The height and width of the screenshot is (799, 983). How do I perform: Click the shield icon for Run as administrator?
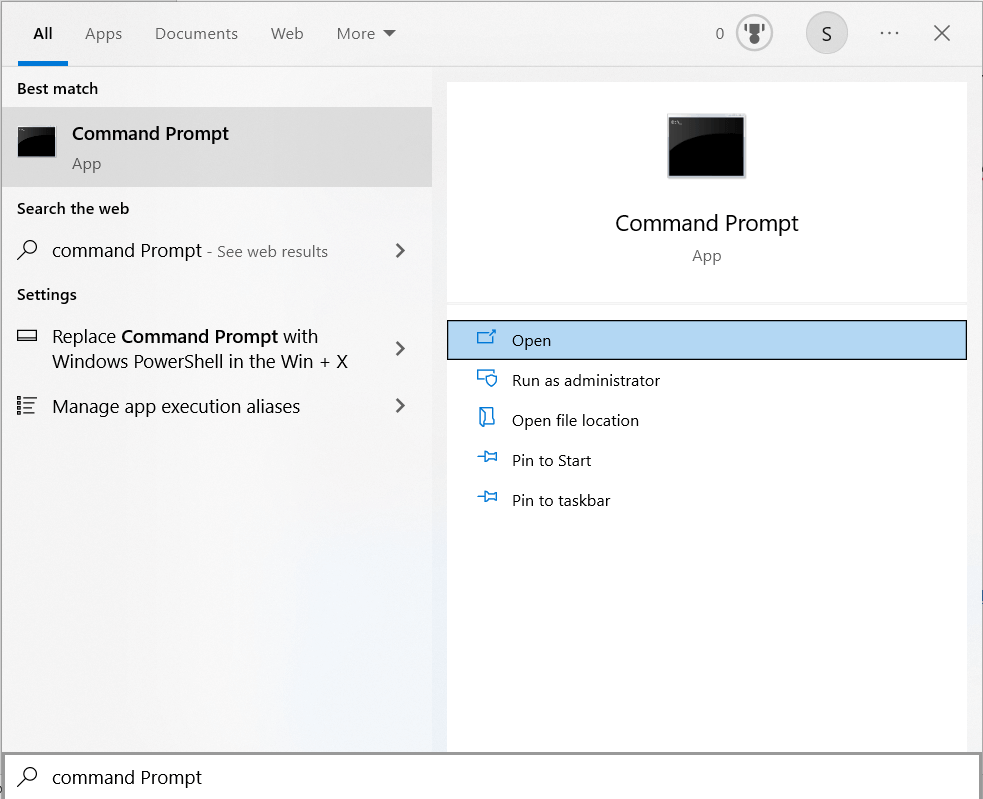coord(487,378)
